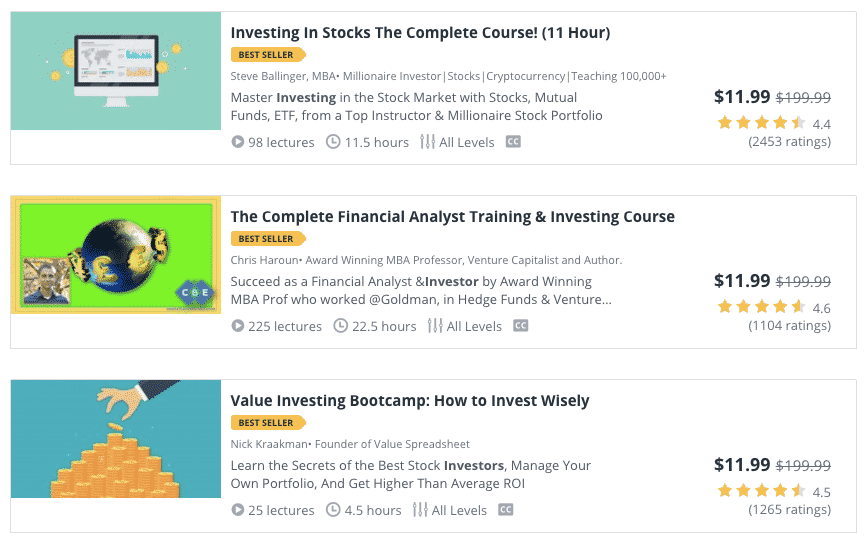Click the Best Seller badge under Value Investing Bootcamp
The image size is (867, 545).
click(x=268, y=423)
